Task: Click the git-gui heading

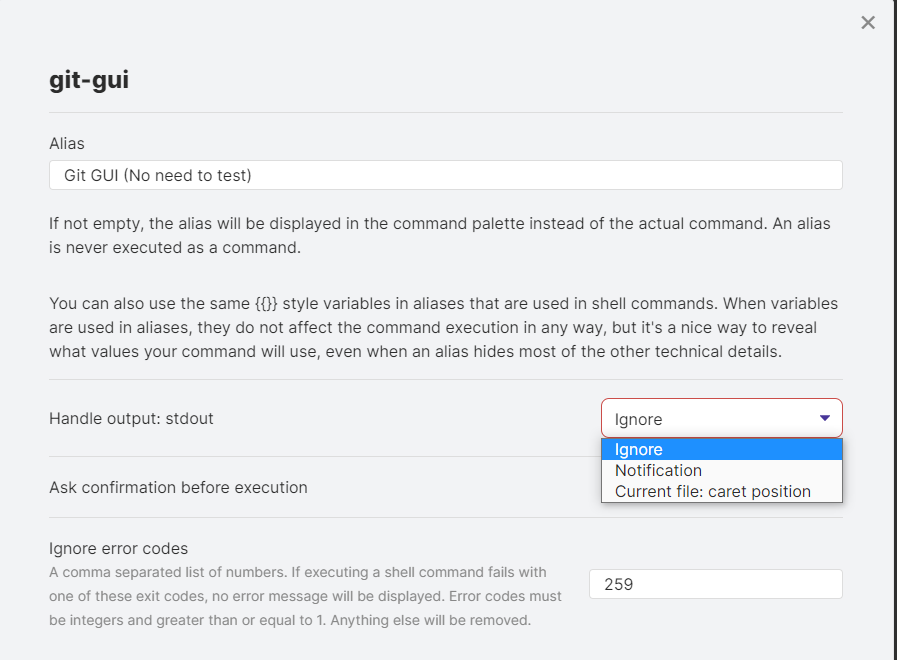Action: (x=89, y=79)
